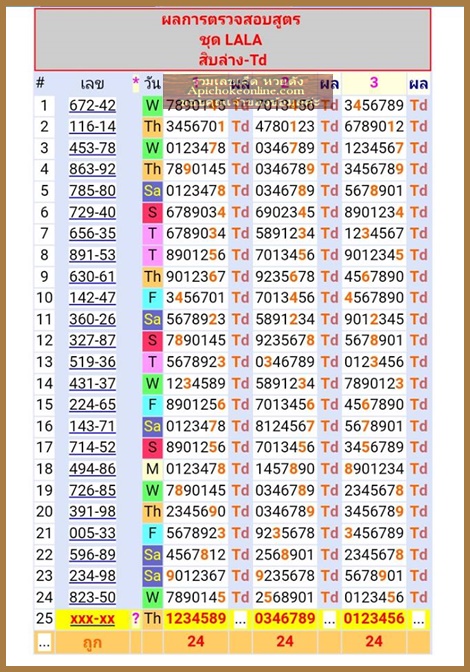Click the 823-50 number link
Viewport: 470px width, 672px height.
(93, 597)
